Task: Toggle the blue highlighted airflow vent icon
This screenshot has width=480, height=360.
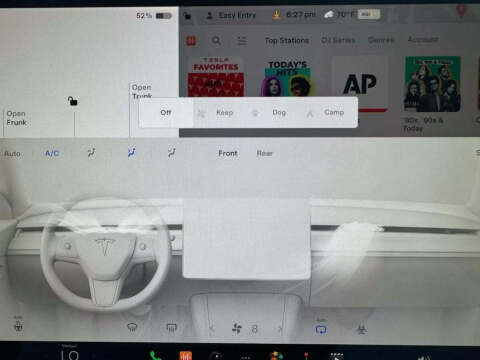Action: click(x=132, y=153)
